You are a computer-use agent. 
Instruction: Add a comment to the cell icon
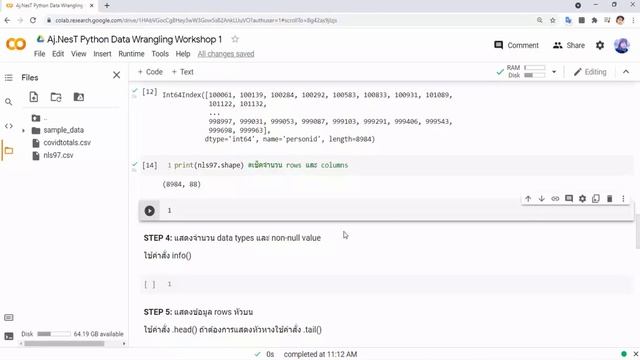tap(569, 199)
